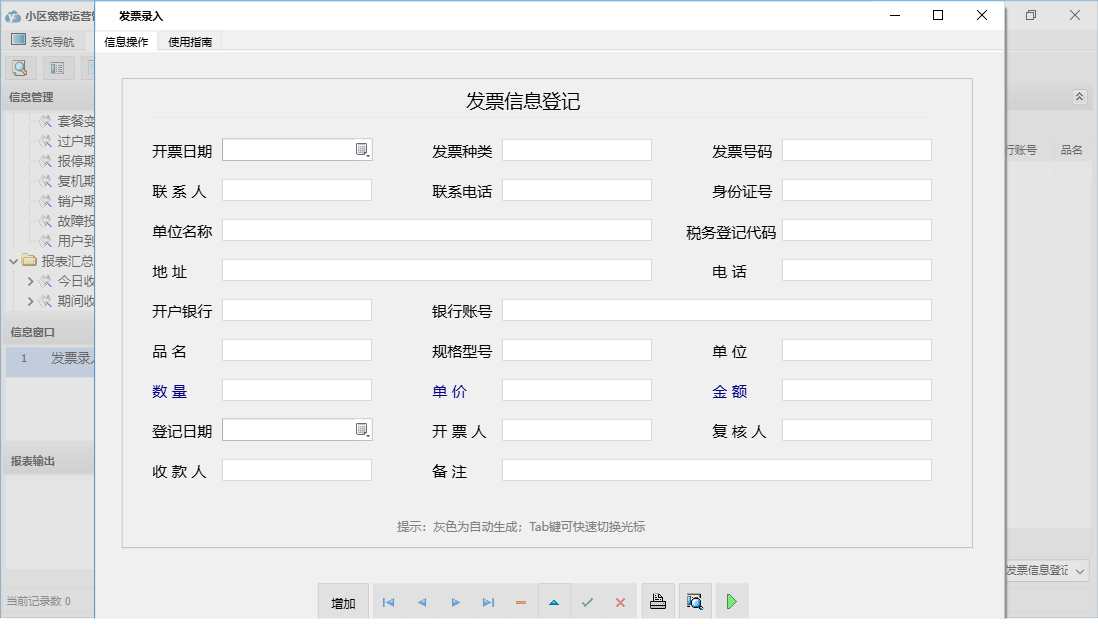1098x625 pixels.
Task: Expand the 今日收 tree node
Action: click(x=31, y=283)
